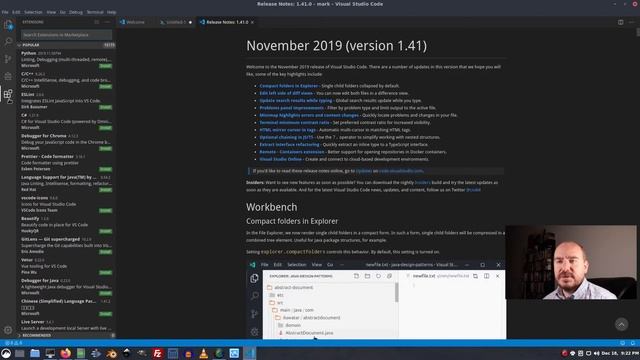Launch Firefox from the taskbar
This screenshot has height=360, width=640.
click(x=65, y=353)
